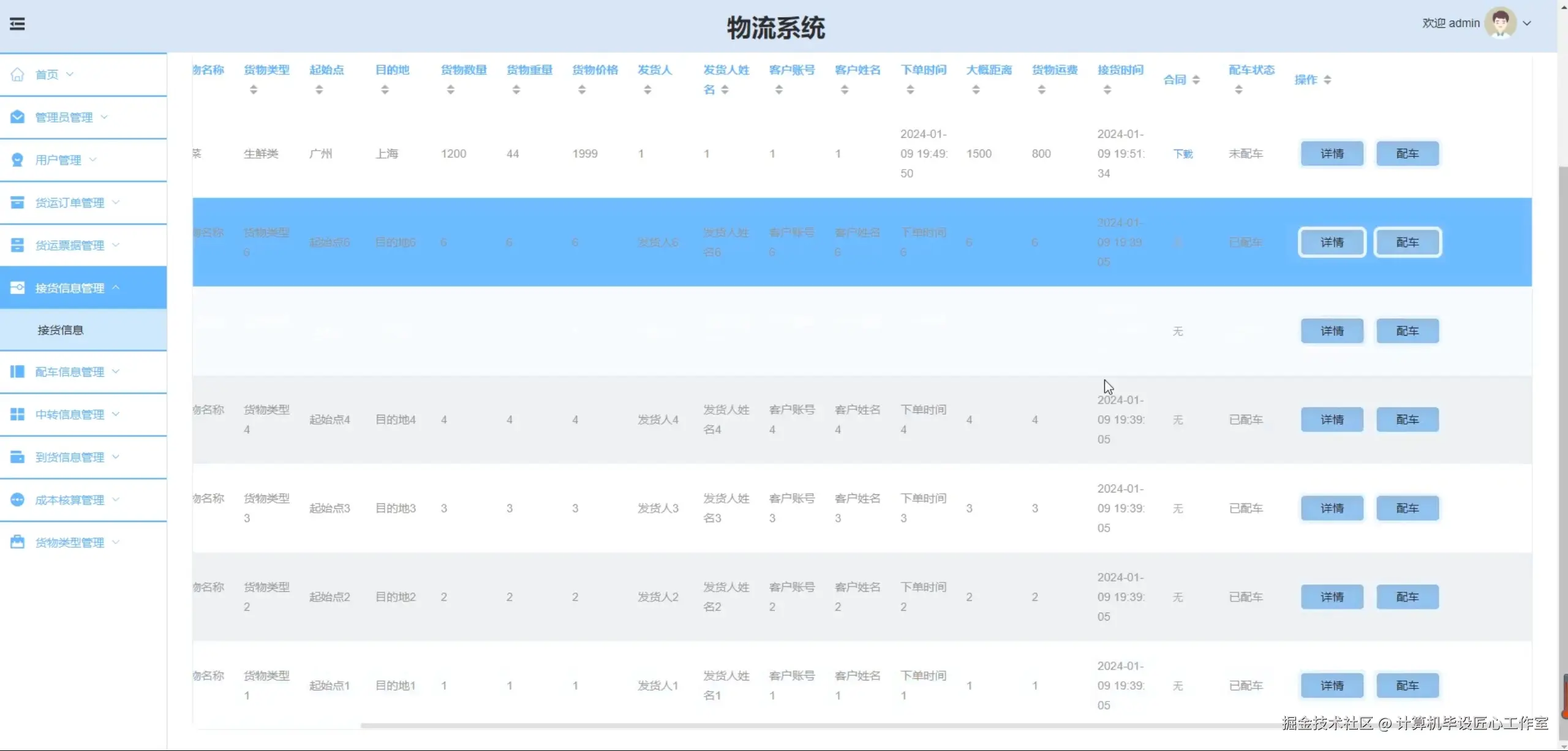Click 详情 button in the 广州 row
1568x751 pixels.
(1332, 154)
